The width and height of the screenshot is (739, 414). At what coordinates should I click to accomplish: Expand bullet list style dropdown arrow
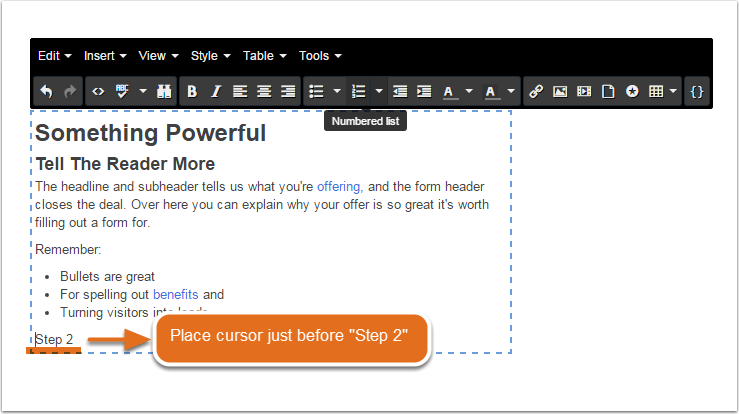[x=337, y=91]
